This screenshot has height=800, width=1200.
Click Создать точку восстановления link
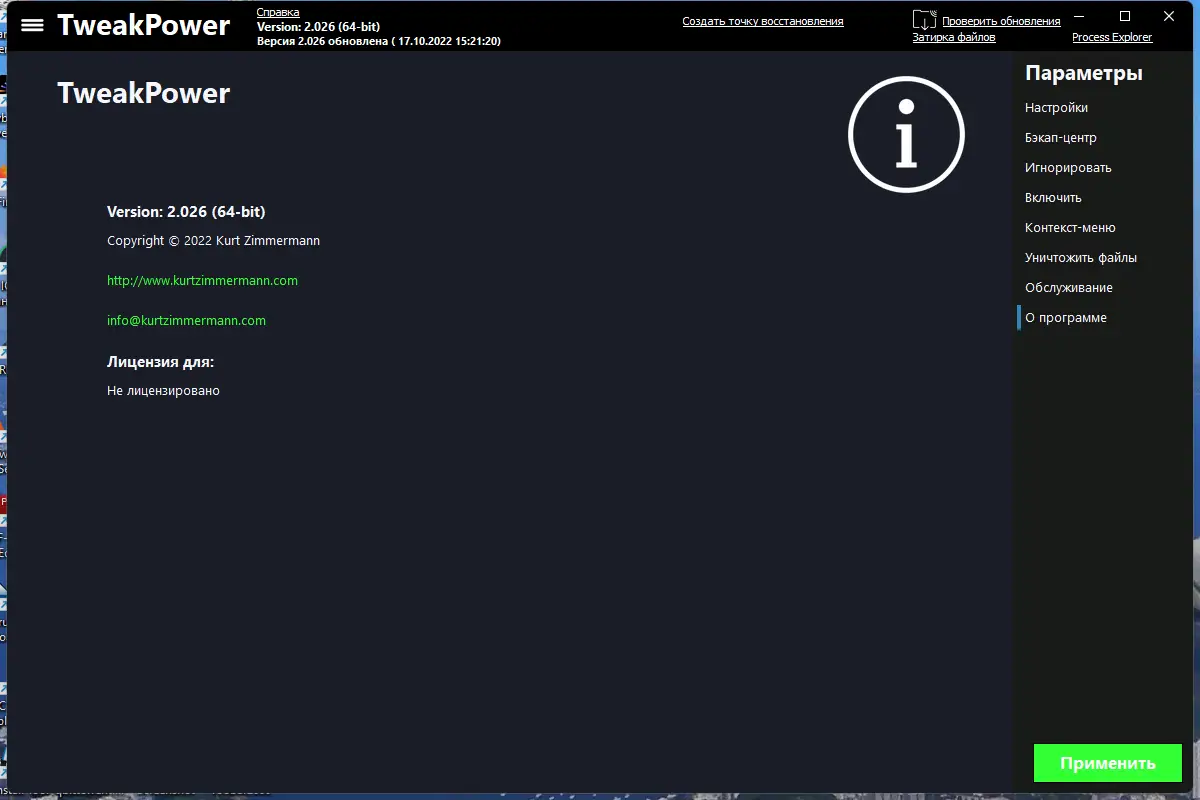pos(763,21)
